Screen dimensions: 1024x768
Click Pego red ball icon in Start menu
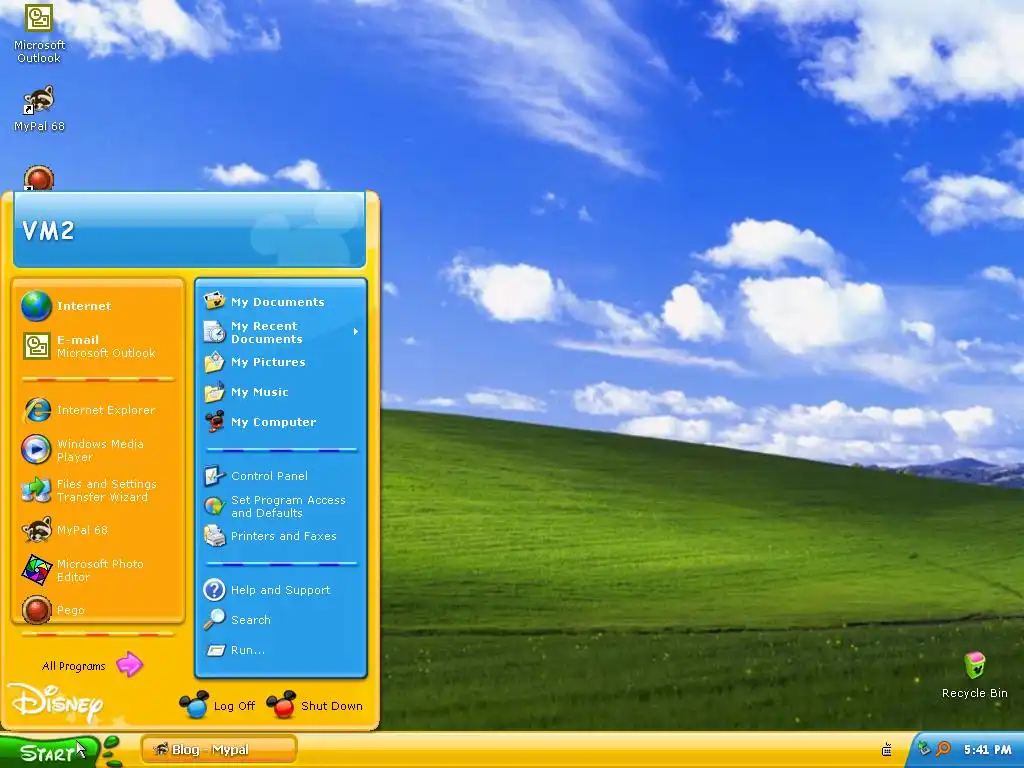(x=37, y=610)
